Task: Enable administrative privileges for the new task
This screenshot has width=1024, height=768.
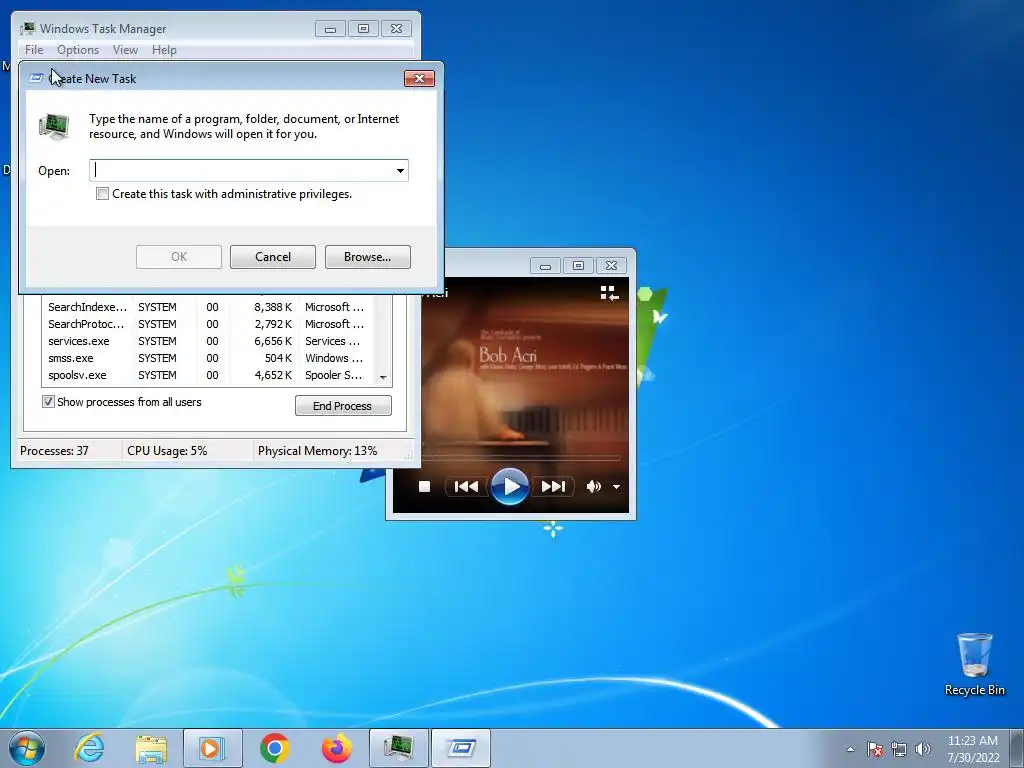Action: coord(103,194)
